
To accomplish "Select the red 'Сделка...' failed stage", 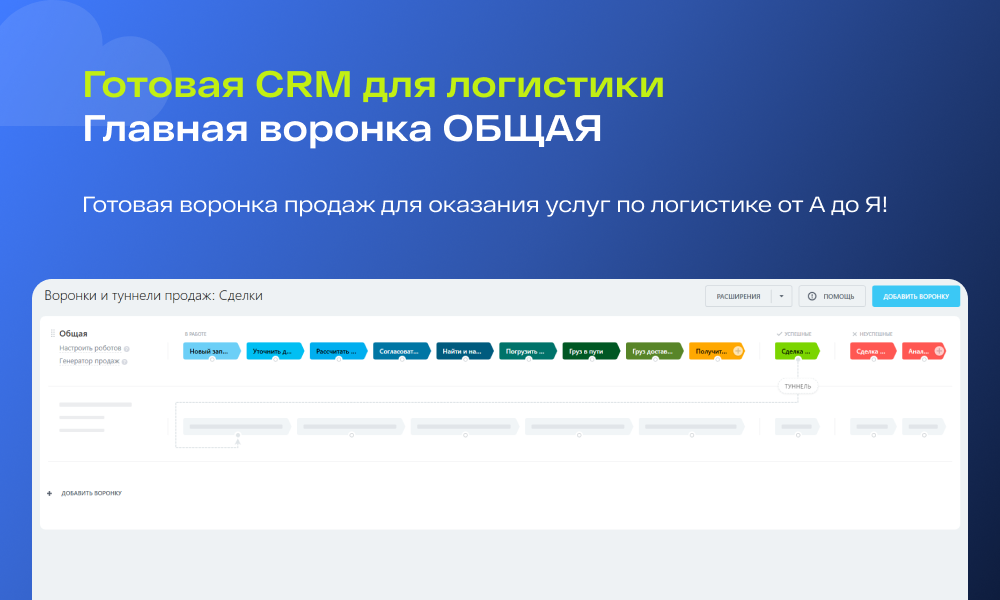I will coord(873,351).
